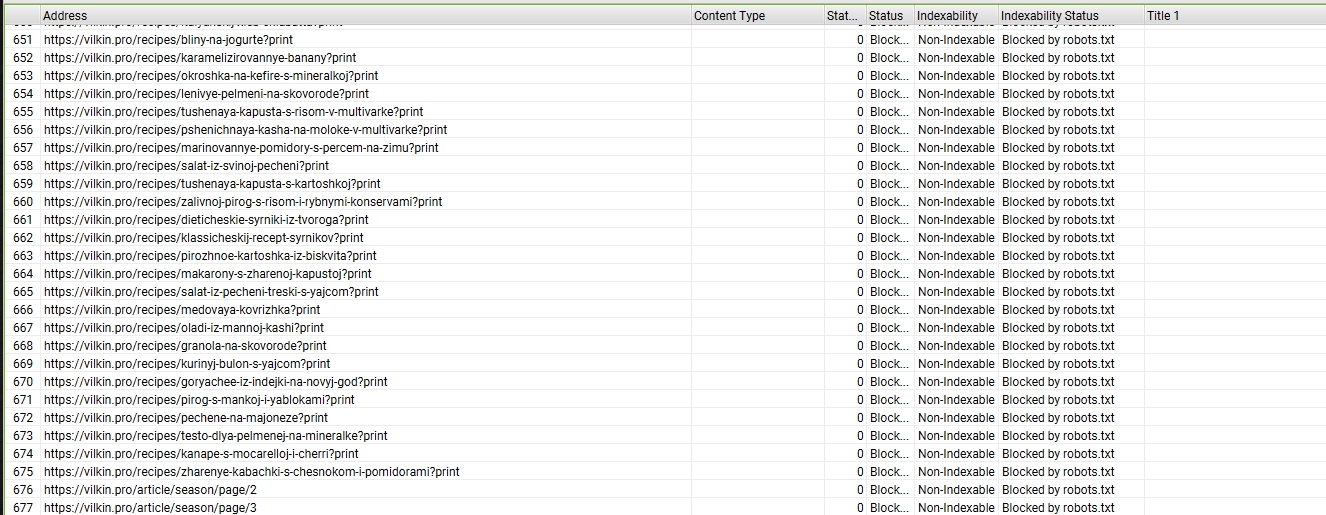The width and height of the screenshot is (1326, 515).
Task: Select the testo-dlya-pelmenej-na-mineralke?print URL
Action: [216, 436]
